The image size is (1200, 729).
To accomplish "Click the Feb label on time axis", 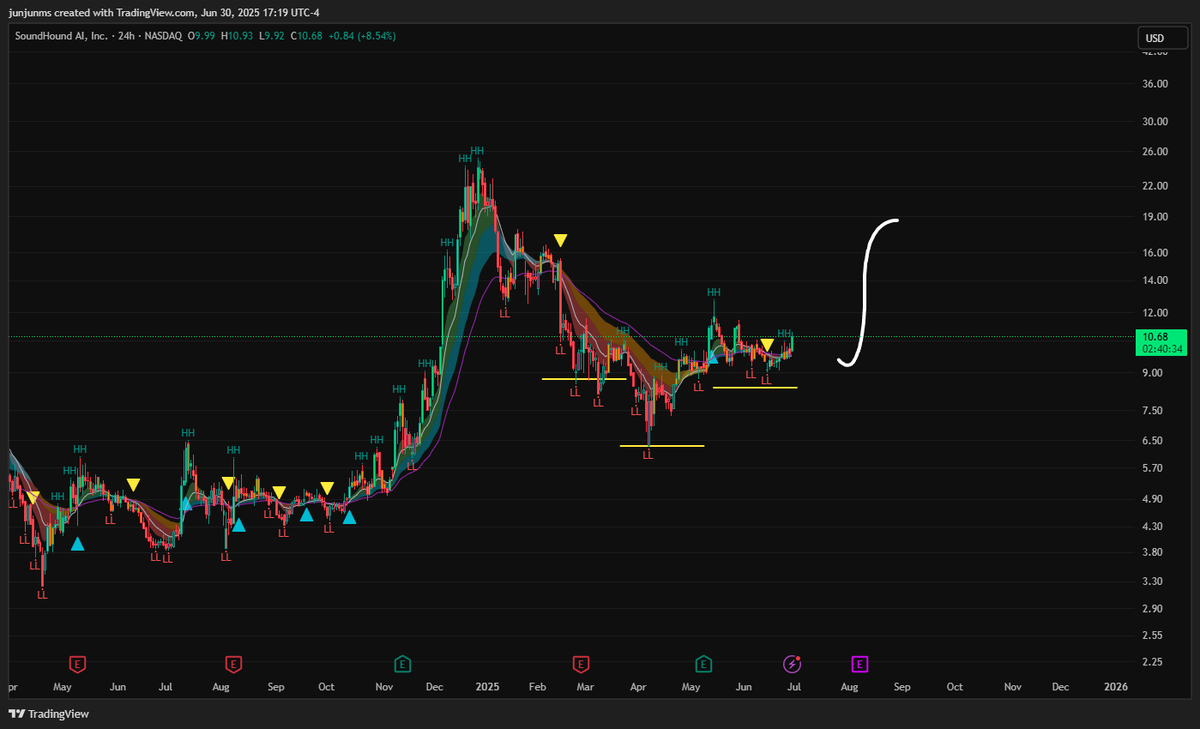I will [536, 687].
